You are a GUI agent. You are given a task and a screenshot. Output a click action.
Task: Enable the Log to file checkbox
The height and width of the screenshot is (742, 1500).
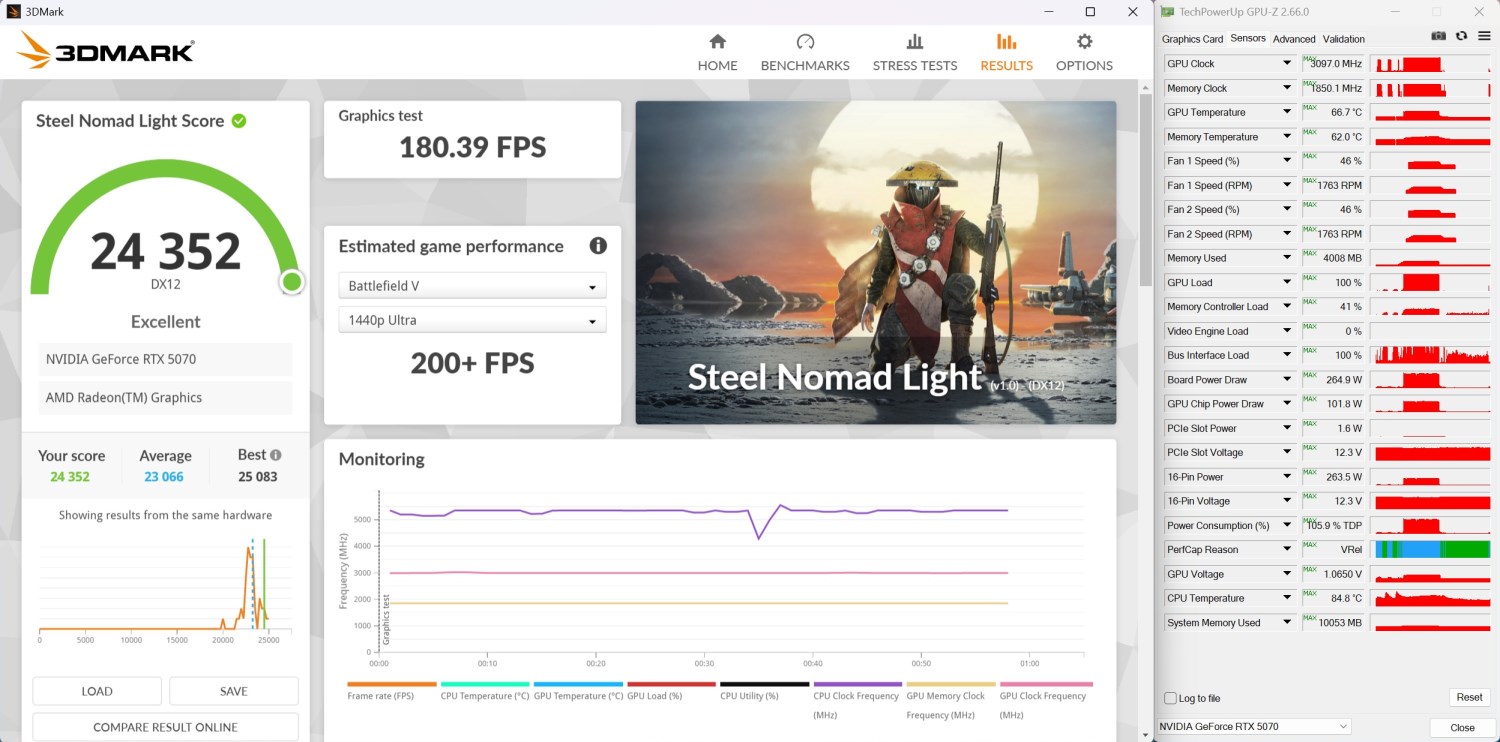(1171, 698)
